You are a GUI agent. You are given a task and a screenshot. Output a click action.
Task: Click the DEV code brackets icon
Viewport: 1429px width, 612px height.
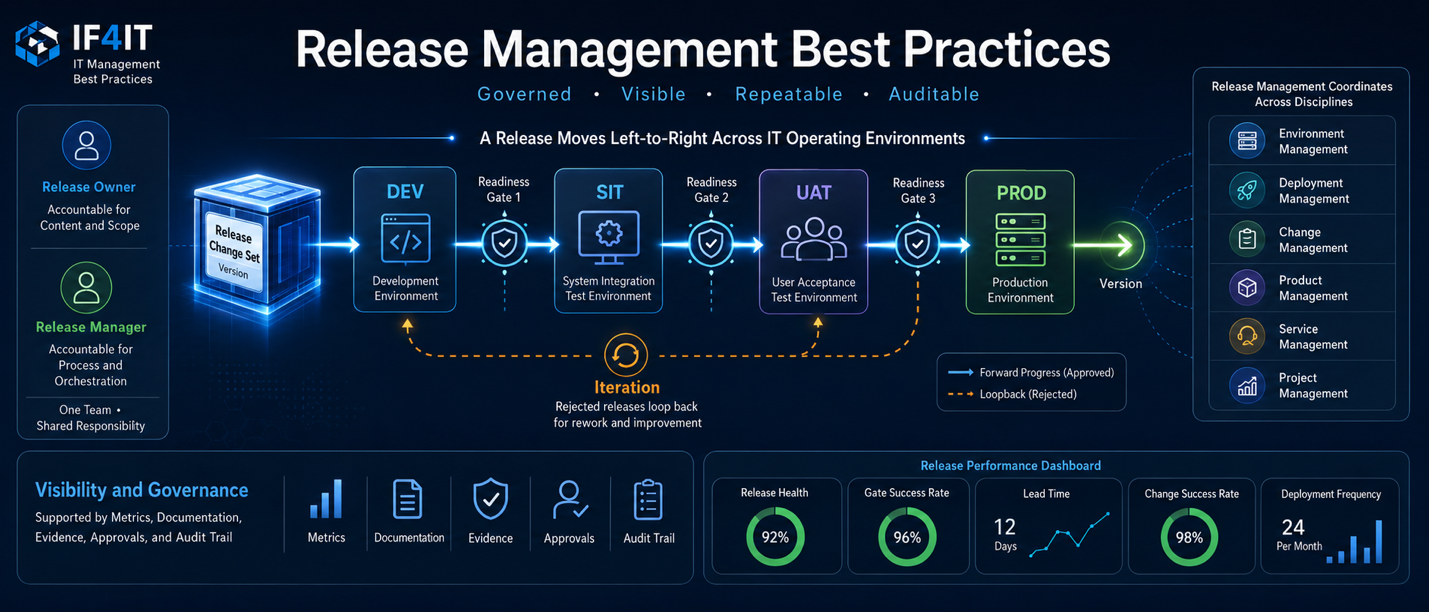pyautogui.click(x=406, y=239)
